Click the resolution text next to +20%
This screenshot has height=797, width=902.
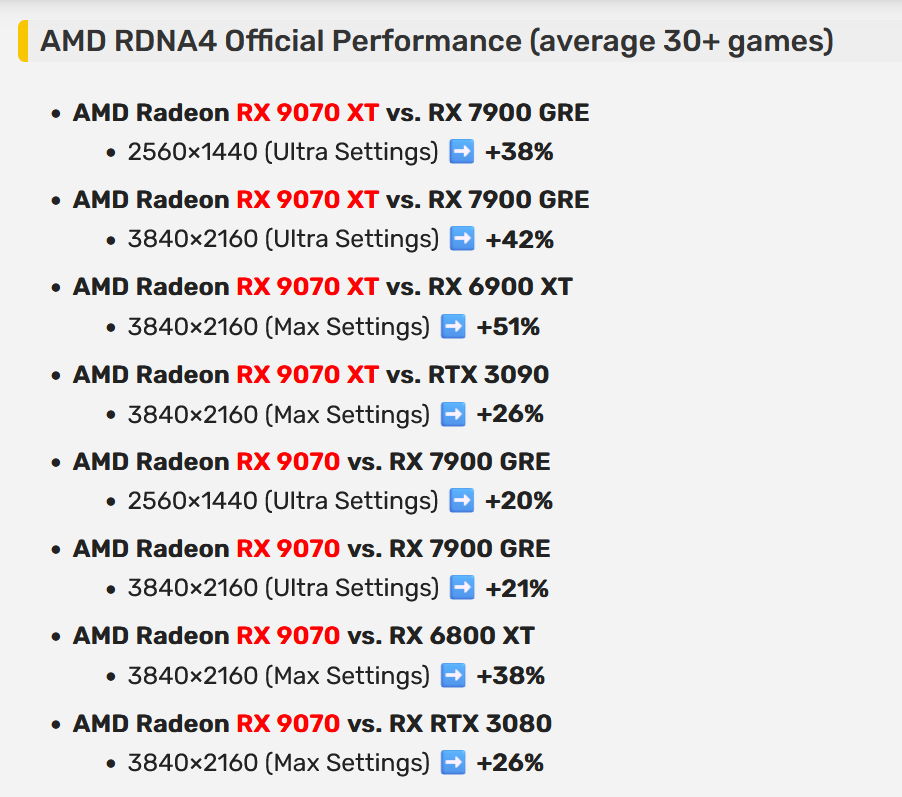click(283, 501)
